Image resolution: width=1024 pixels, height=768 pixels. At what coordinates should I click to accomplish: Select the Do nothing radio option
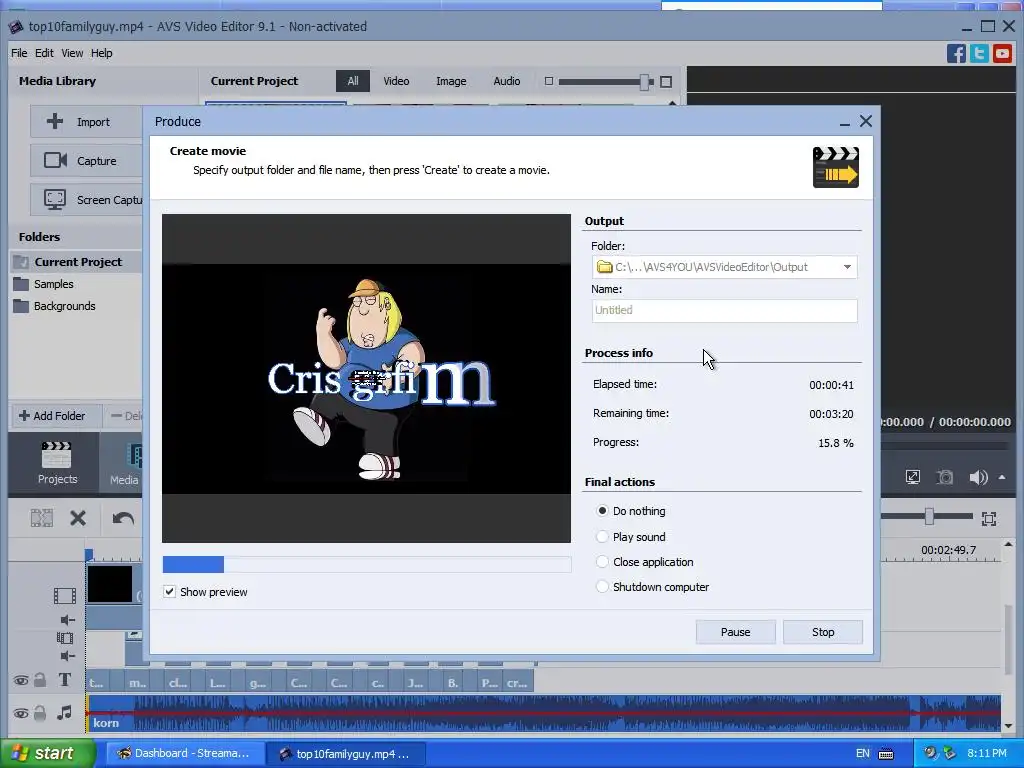click(602, 511)
